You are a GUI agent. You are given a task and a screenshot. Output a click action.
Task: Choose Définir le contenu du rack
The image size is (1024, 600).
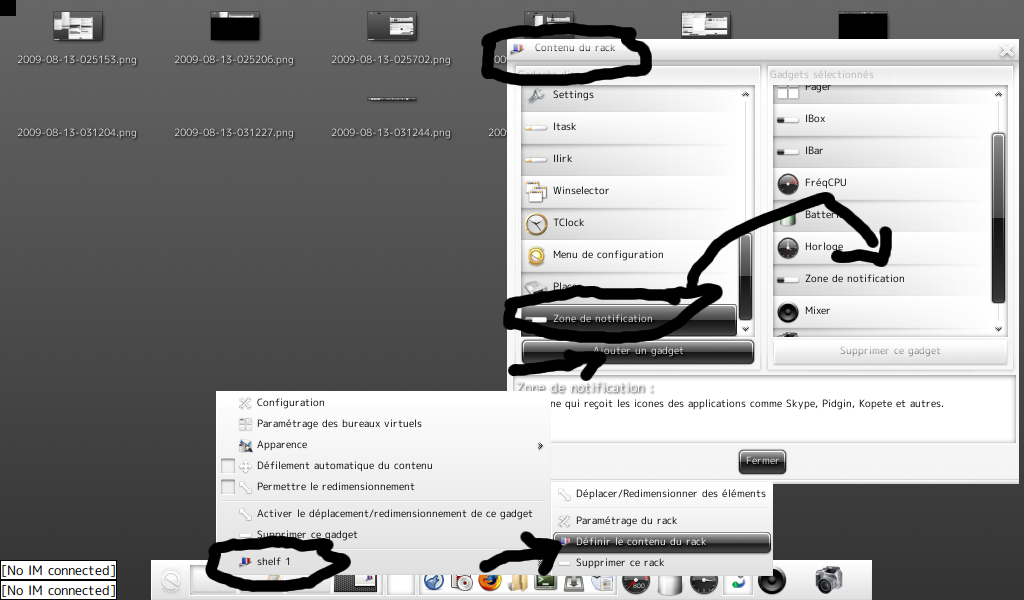640,542
